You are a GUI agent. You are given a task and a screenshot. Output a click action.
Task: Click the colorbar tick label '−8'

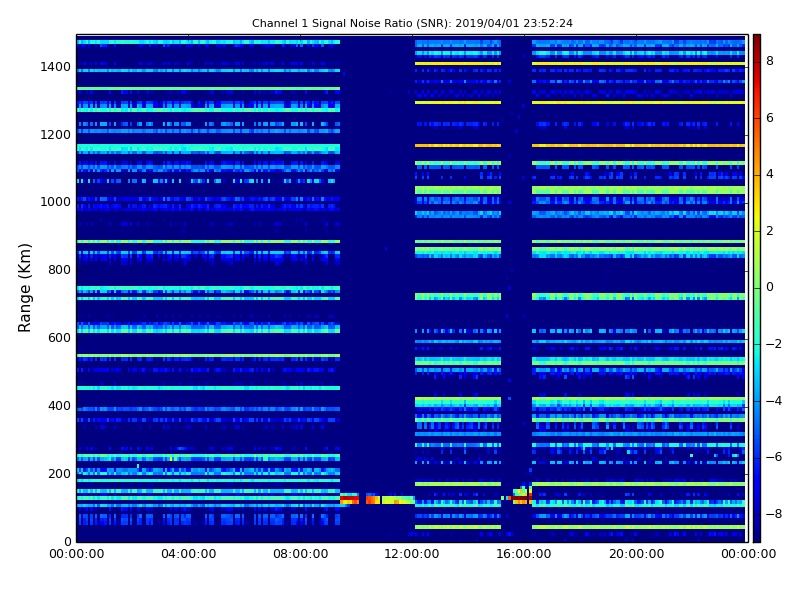773,514
